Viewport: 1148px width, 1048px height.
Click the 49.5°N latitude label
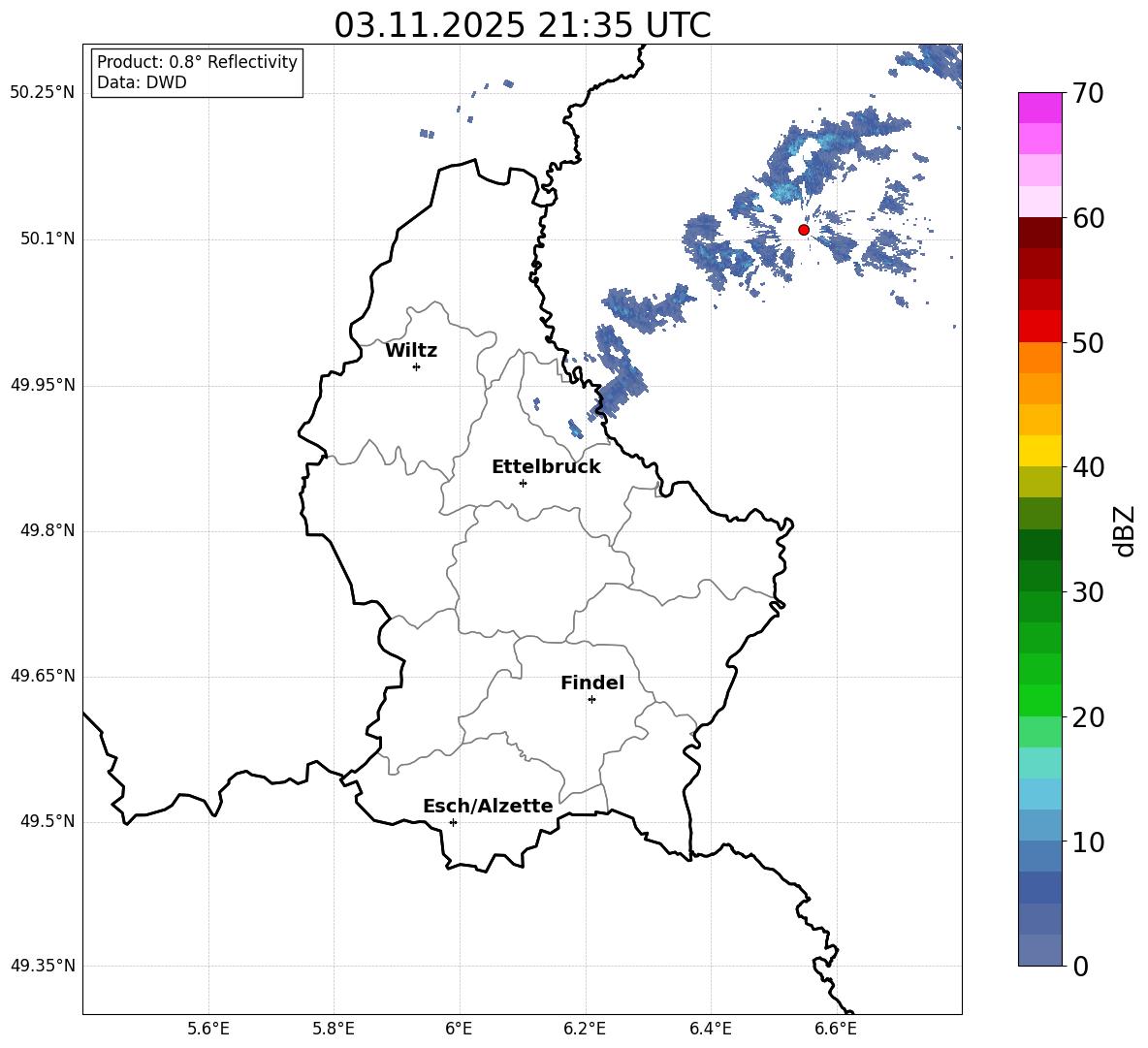[48, 821]
